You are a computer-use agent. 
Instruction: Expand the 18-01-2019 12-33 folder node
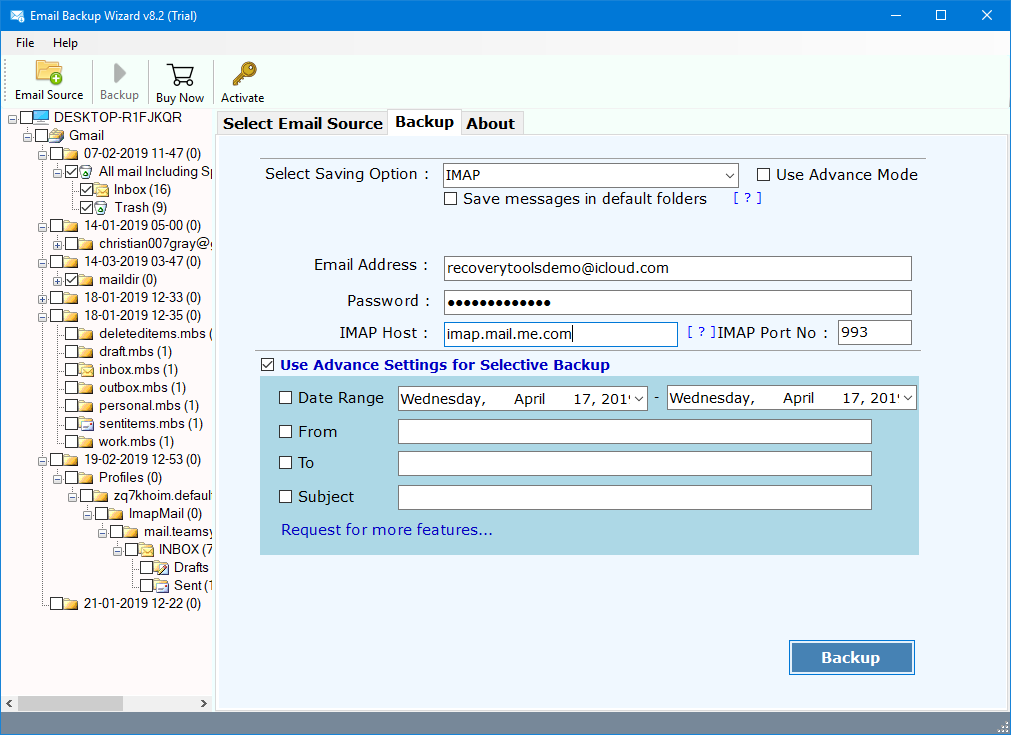43,299
